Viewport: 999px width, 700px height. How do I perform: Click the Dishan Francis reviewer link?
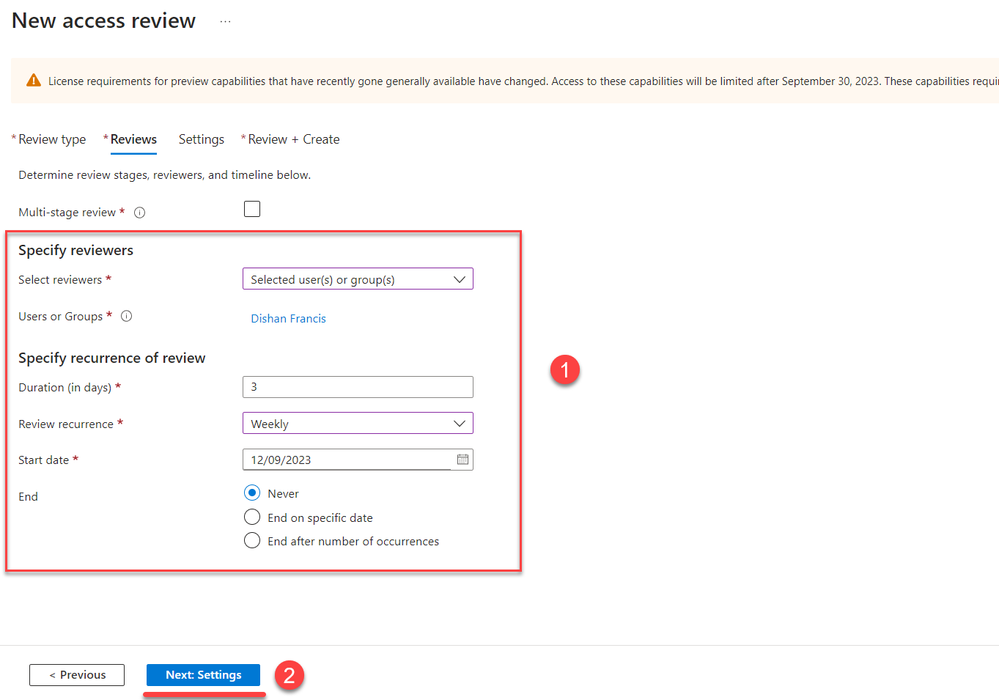(289, 318)
